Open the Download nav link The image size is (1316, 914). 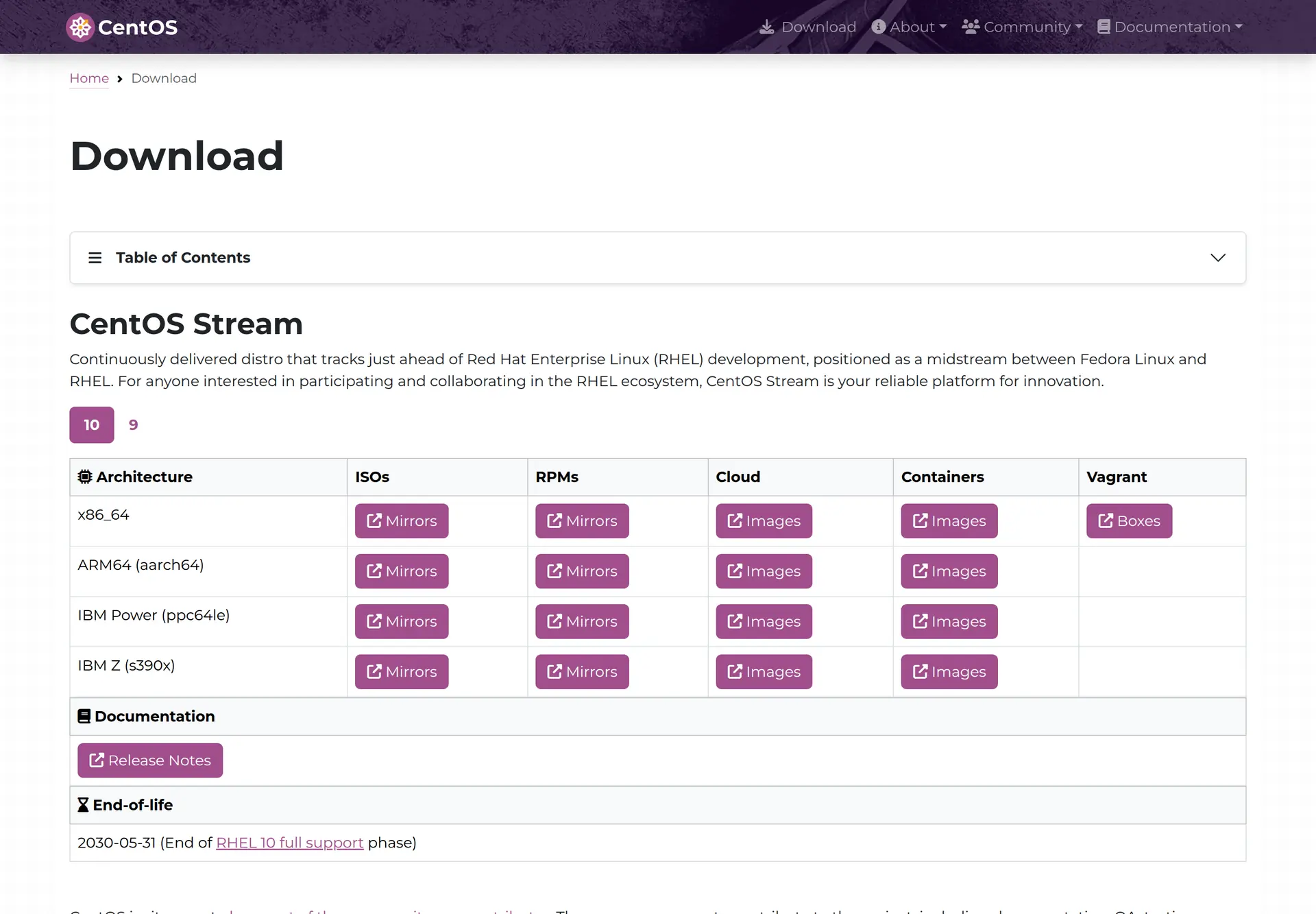point(808,27)
